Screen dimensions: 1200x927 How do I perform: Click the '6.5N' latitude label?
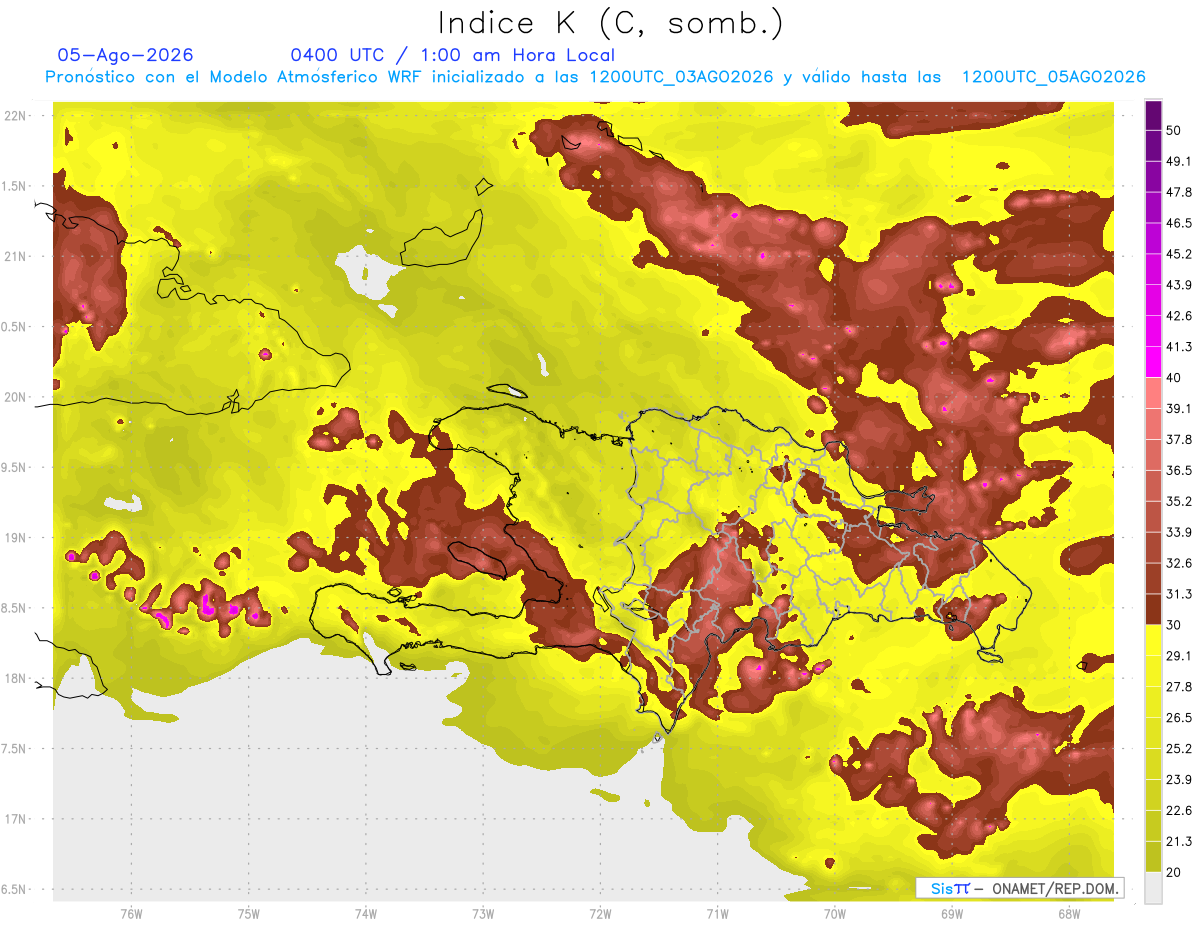[x=14, y=889]
